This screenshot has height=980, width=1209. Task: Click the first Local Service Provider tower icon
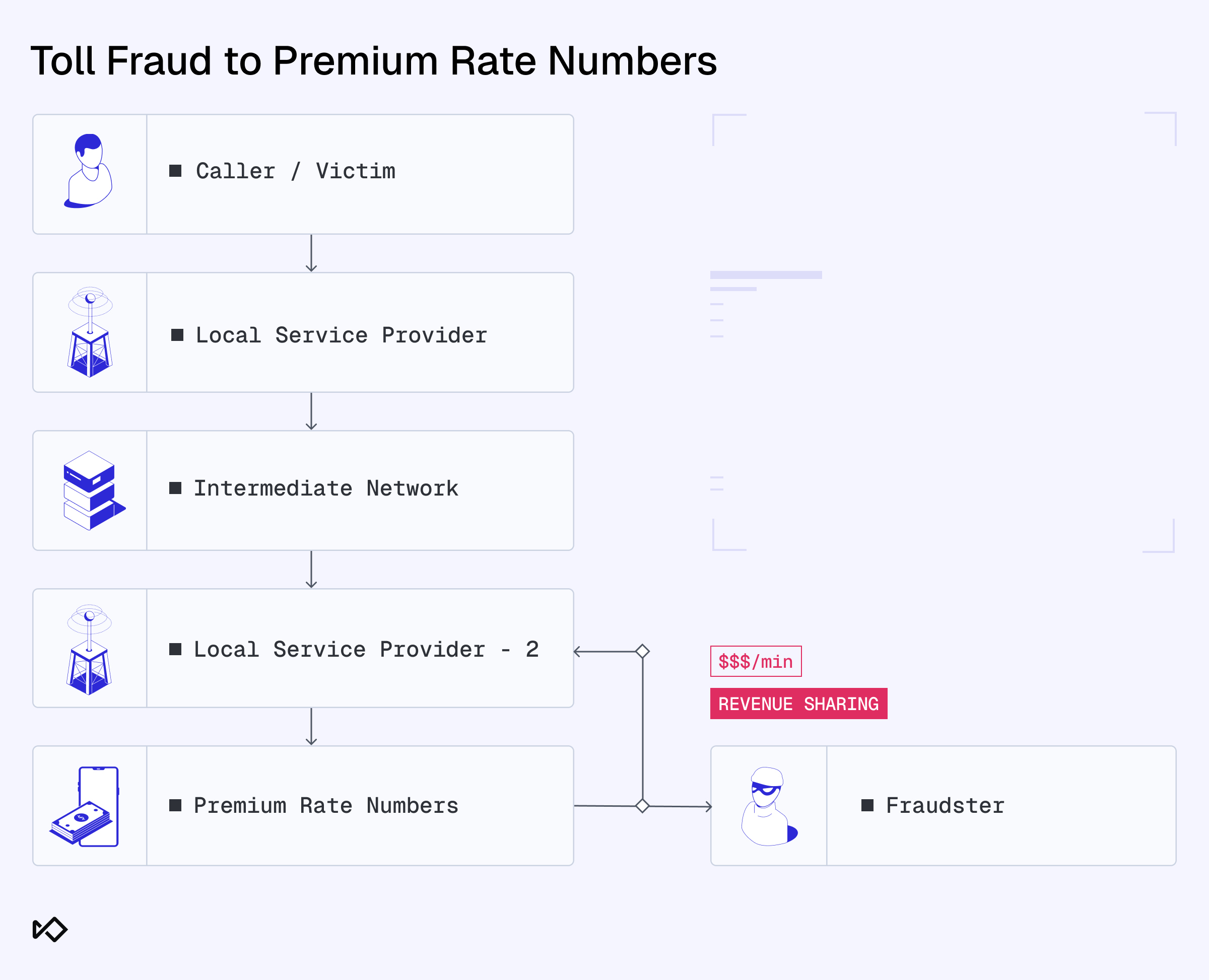[x=90, y=332]
